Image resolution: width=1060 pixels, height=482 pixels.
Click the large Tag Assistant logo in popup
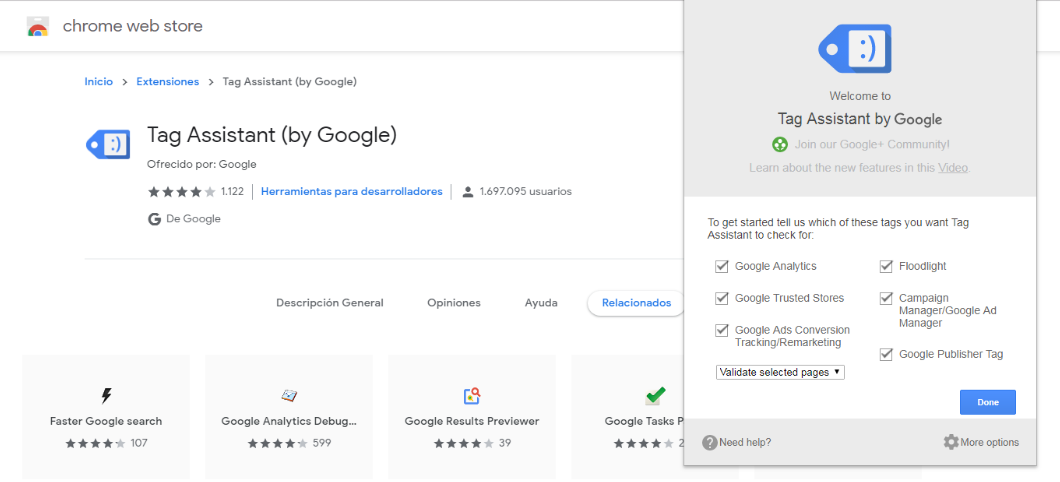pyautogui.click(x=854, y=49)
